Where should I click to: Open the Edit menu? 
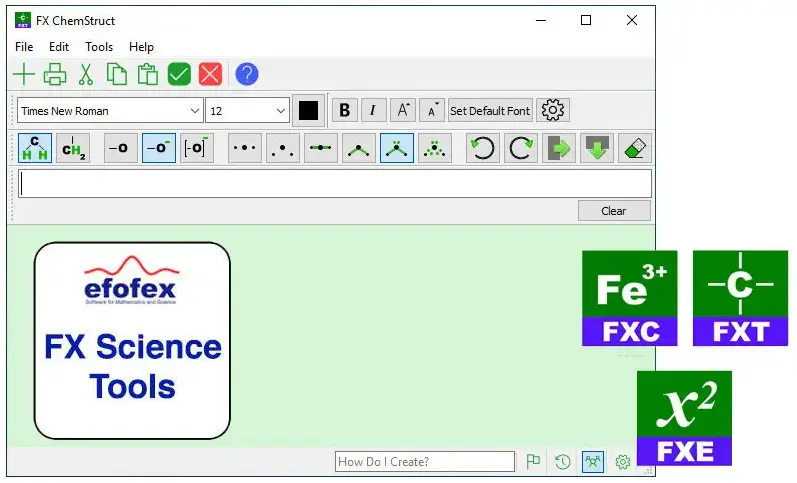(59, 47)
